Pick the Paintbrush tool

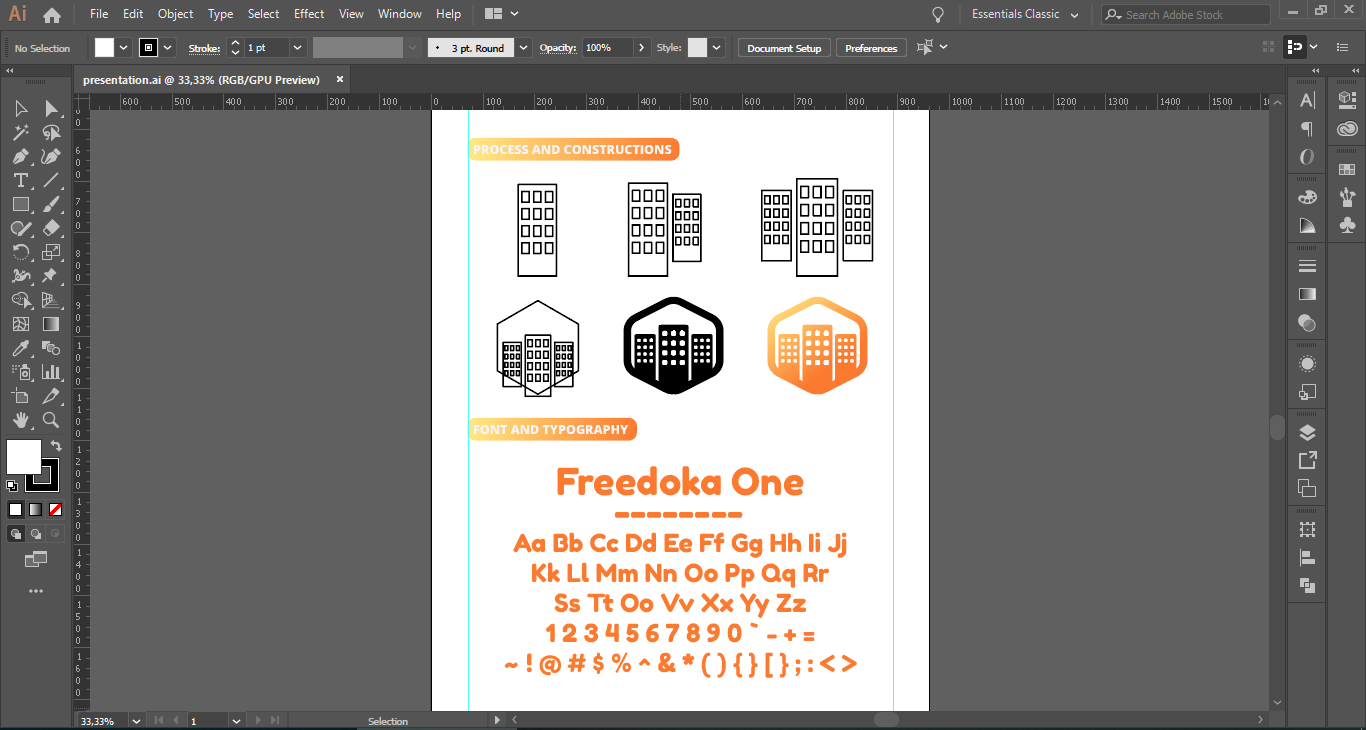tap(51, 204)
